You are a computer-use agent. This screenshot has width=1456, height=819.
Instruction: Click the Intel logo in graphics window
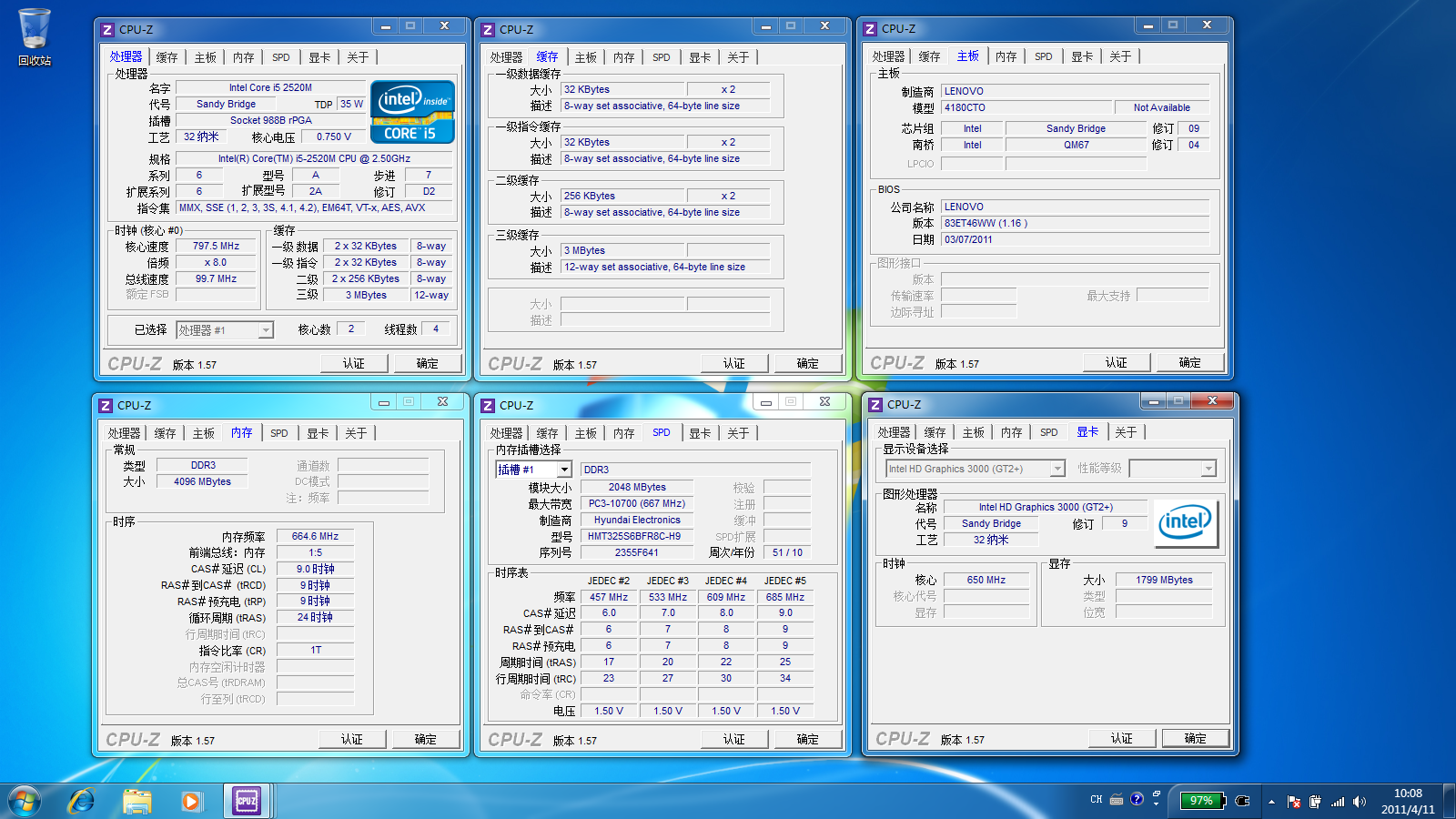tap(1185, 522)
